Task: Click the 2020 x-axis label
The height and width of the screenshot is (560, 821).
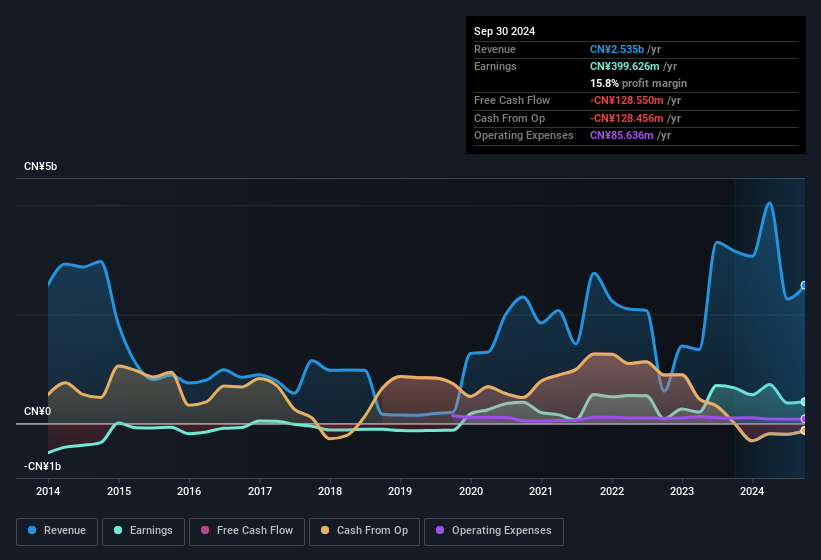Action: (x=471, y=491)
